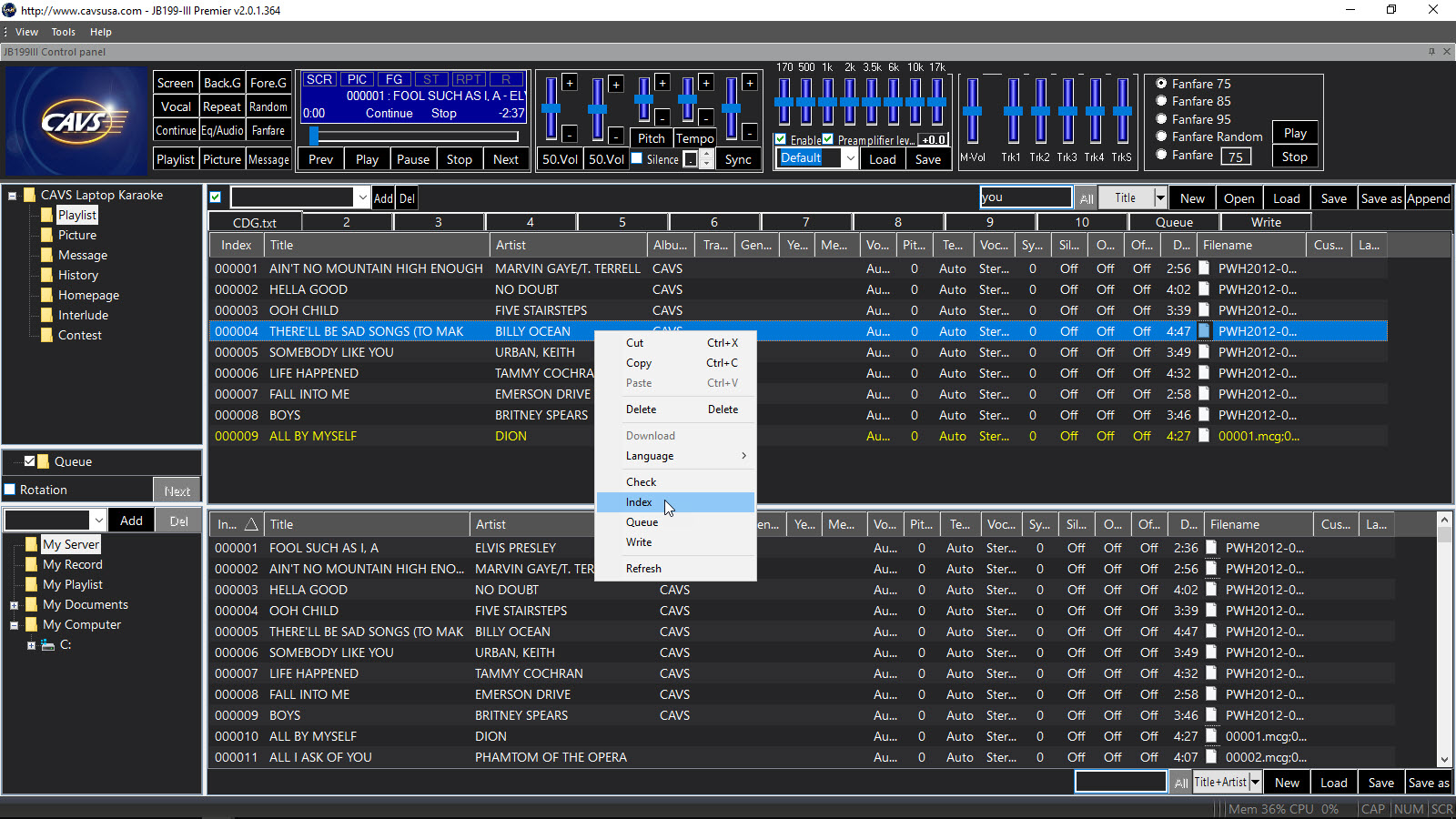Decrease first volume with its minus button
Image resolution: width=1456 pixels, height=819 pixels.
coord(570,135)
